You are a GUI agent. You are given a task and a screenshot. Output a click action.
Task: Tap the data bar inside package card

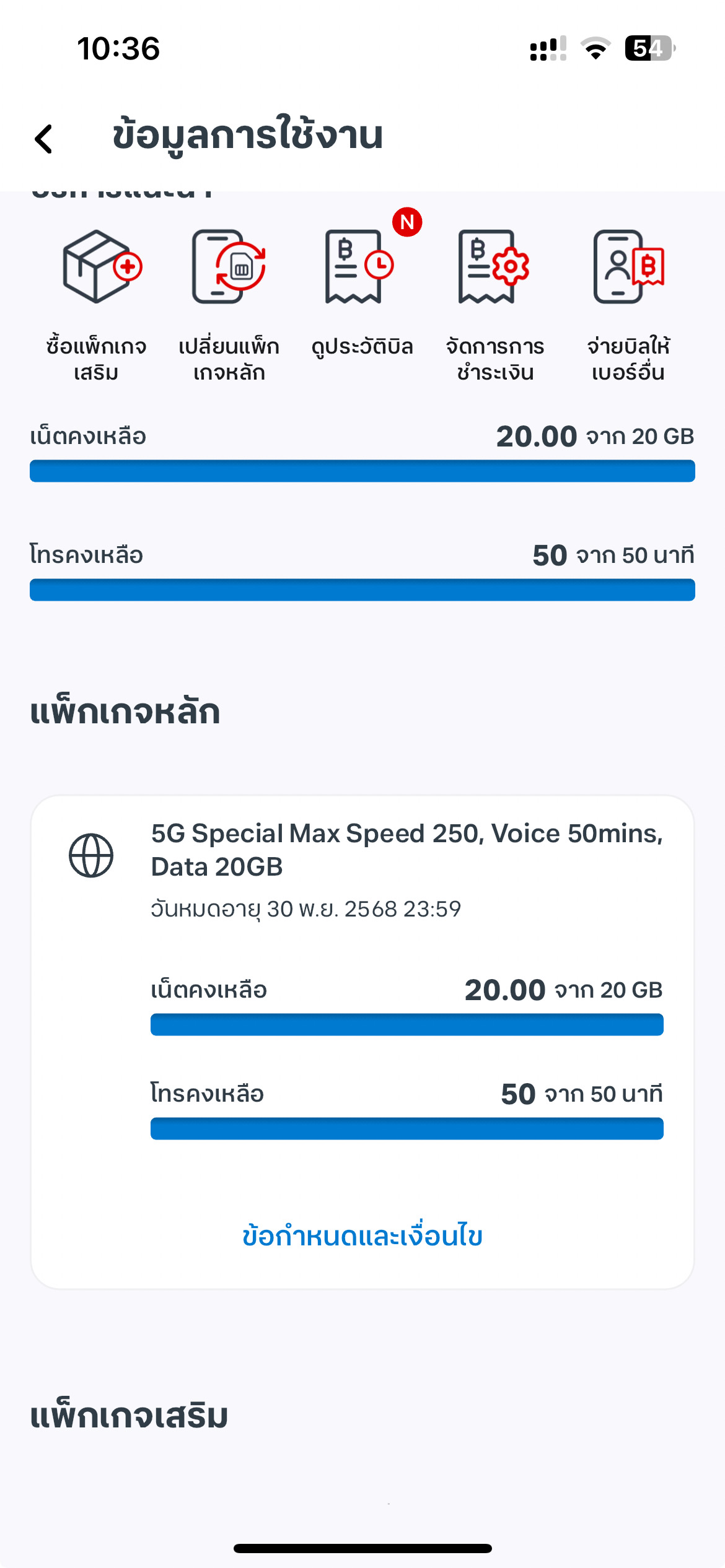pos(406,1024)
